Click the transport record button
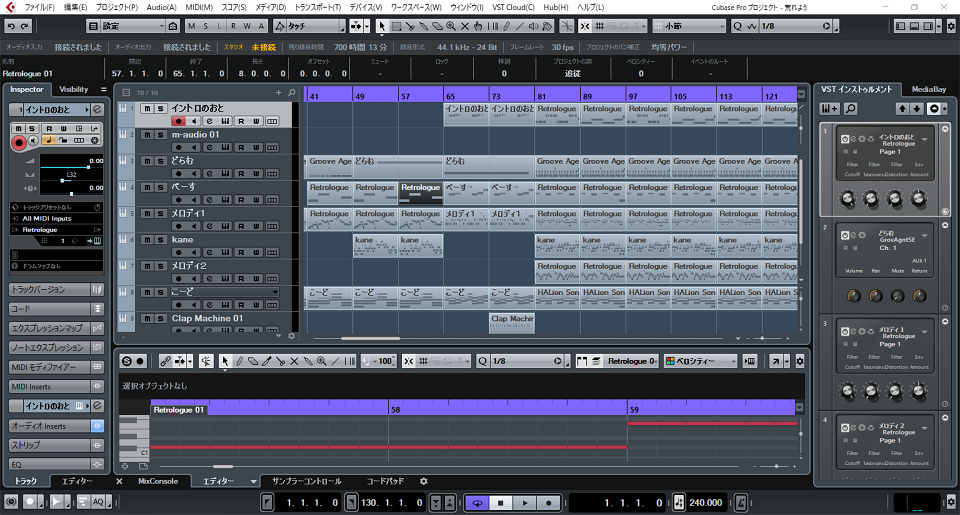 point(549,503)
